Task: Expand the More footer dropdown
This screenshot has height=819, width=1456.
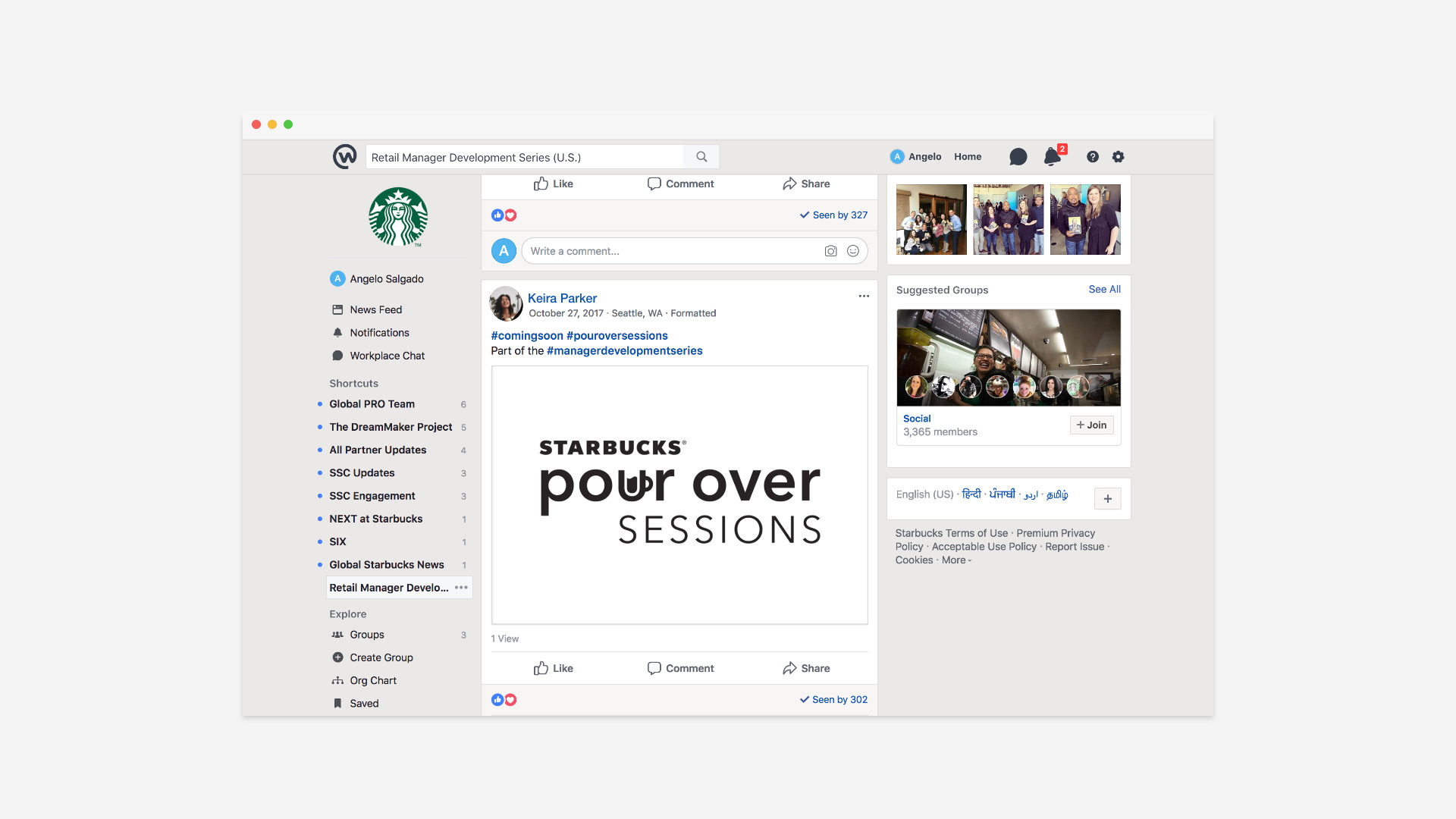Action: (956, 560)
